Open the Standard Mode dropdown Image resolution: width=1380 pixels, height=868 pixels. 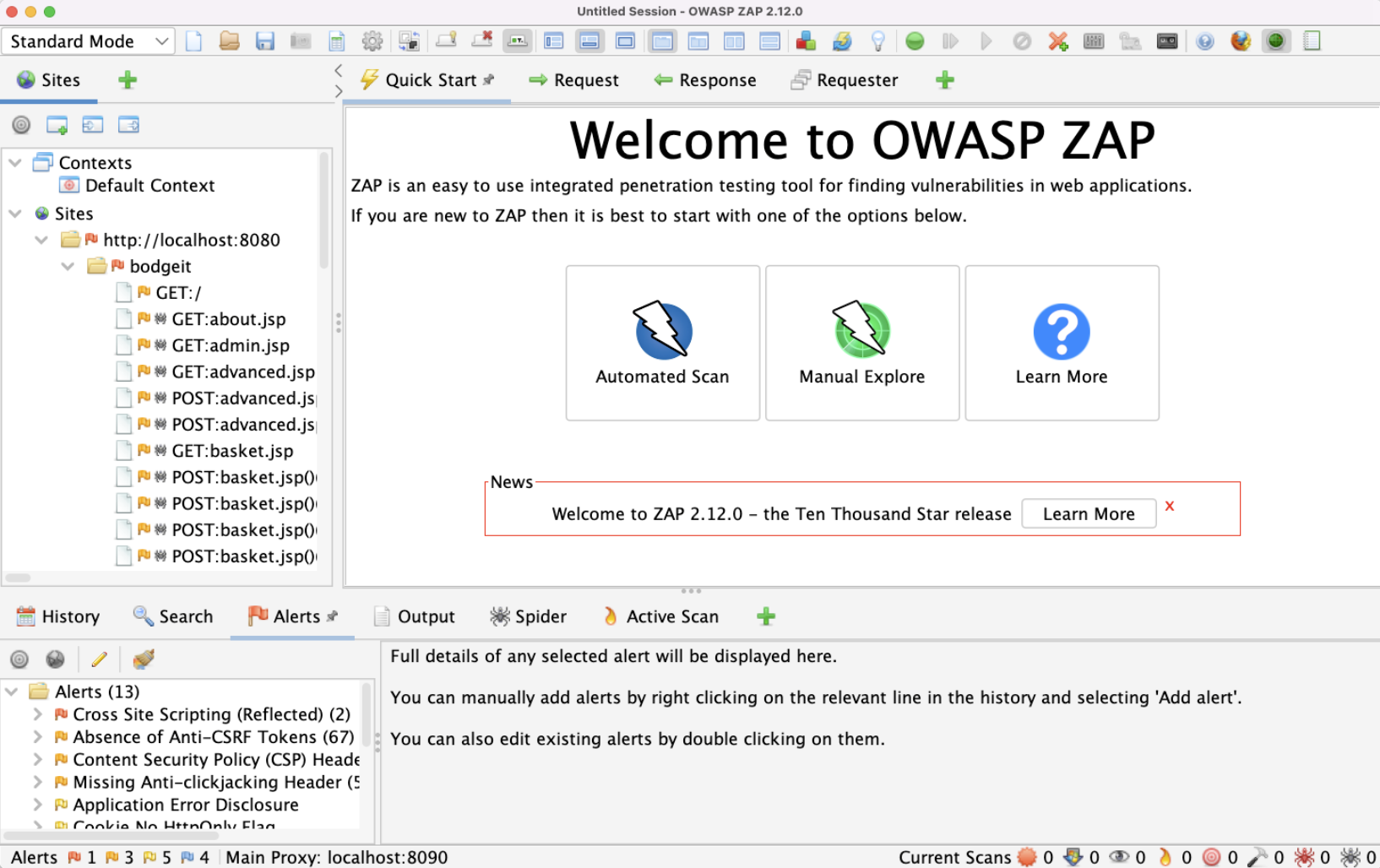coord(87,41)
